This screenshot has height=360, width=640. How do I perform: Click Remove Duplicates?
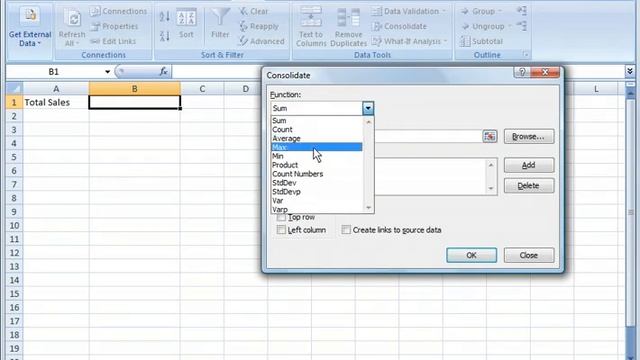pyautogui.click(x=348, y=27)
